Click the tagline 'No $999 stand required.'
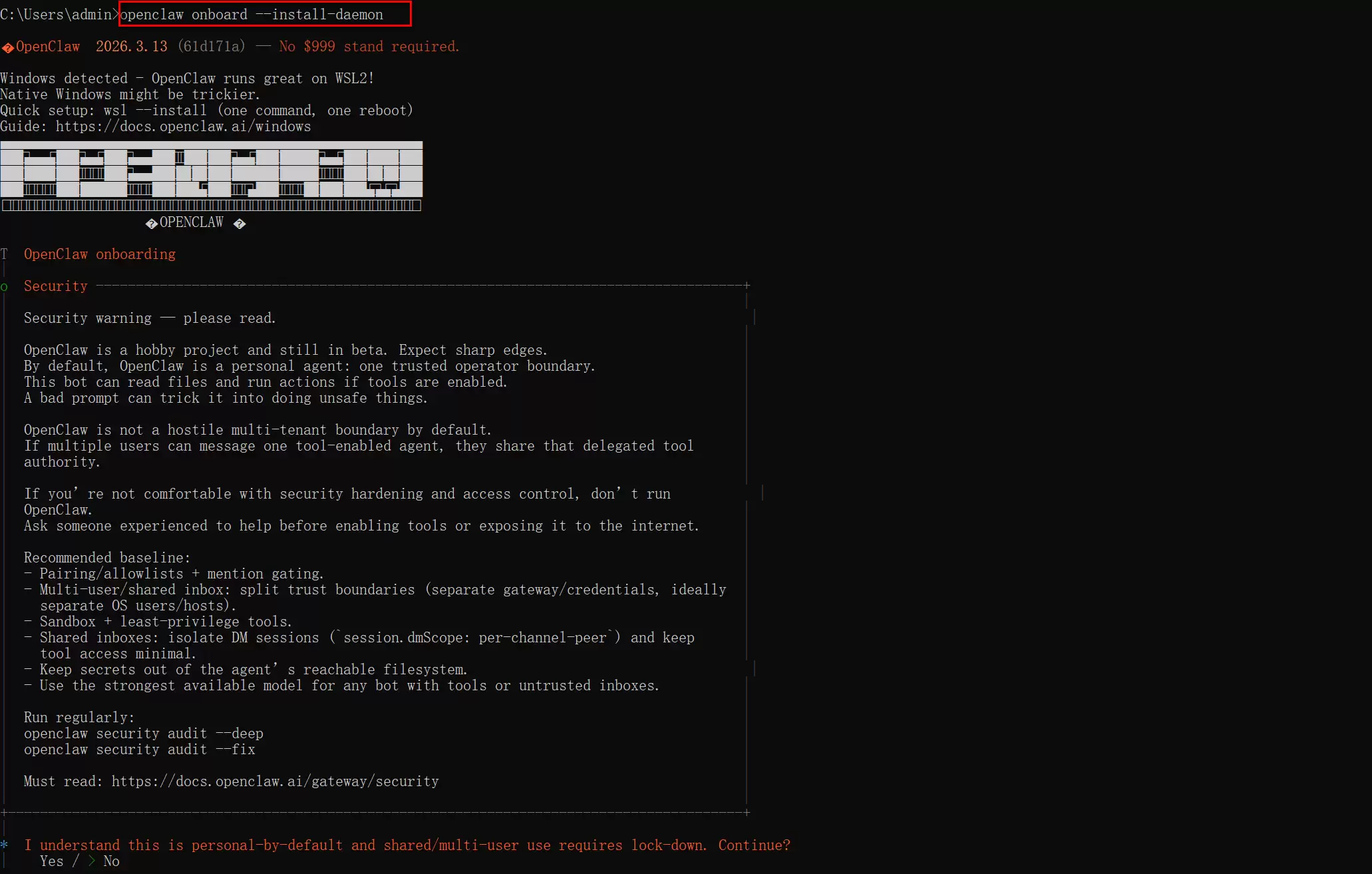The image size is (1372, 874). 369,47
